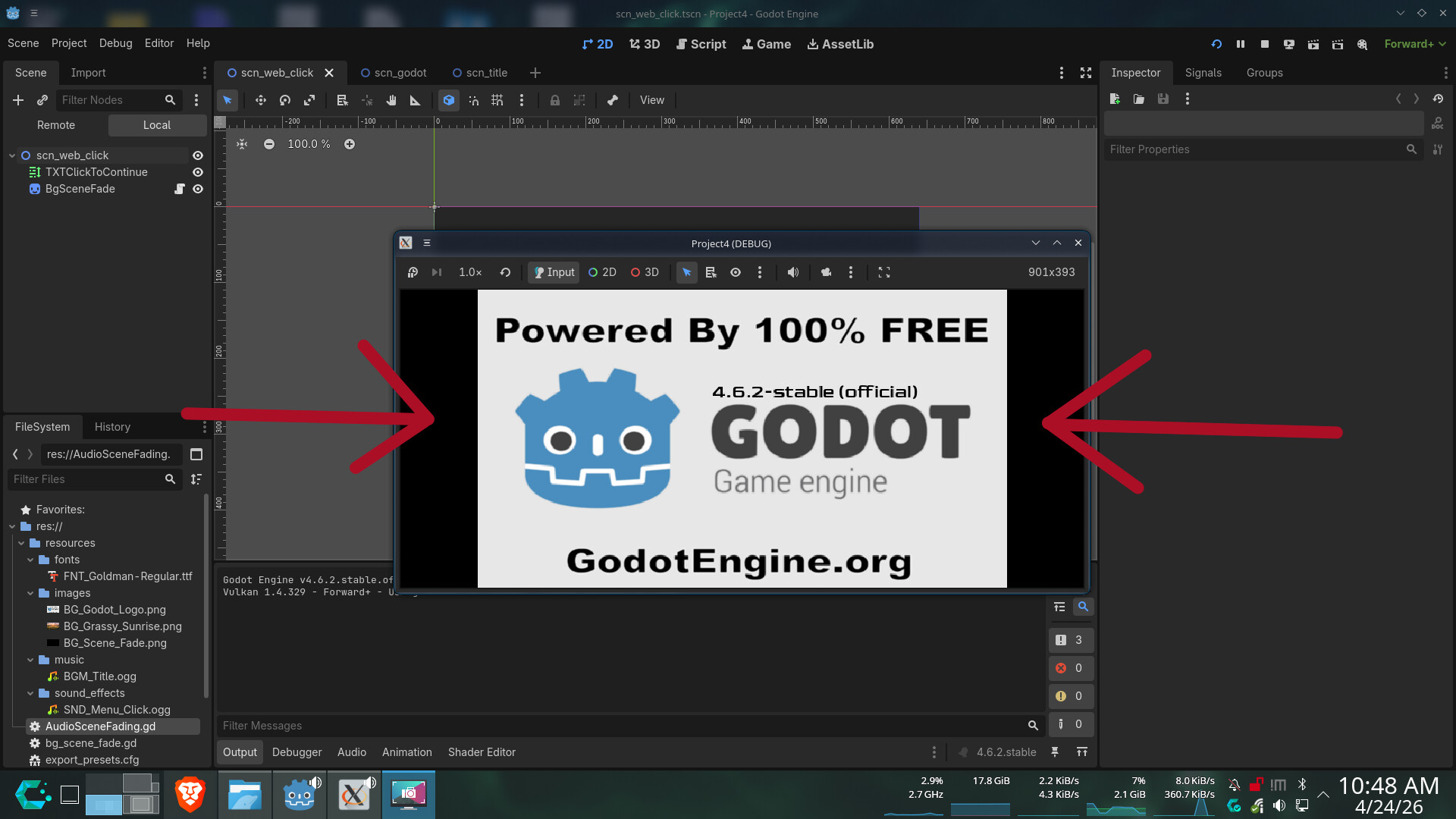Hide the TXTClickToContinue node

click(x=198, y=172)
